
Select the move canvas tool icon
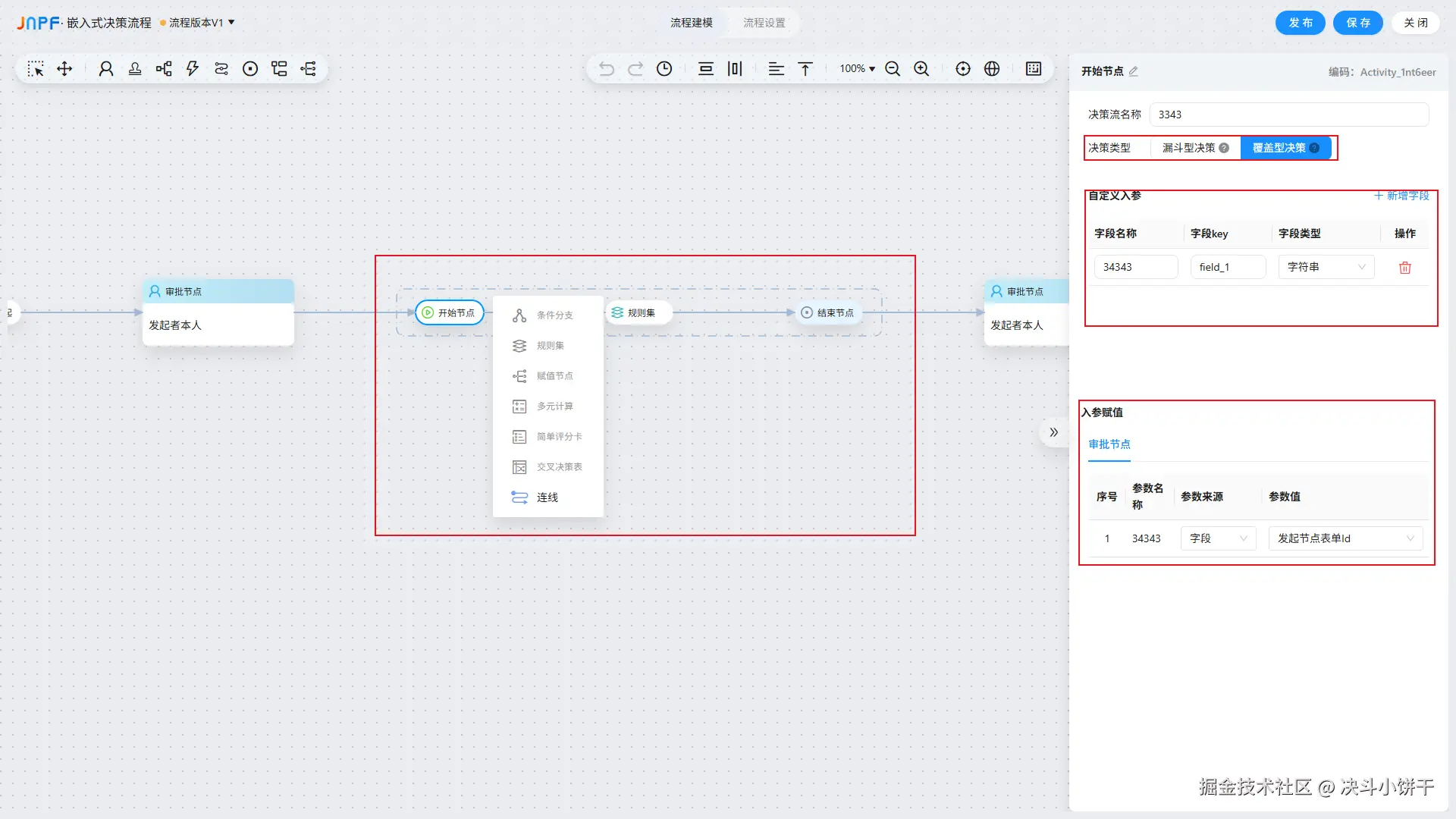tap(64, 69)
